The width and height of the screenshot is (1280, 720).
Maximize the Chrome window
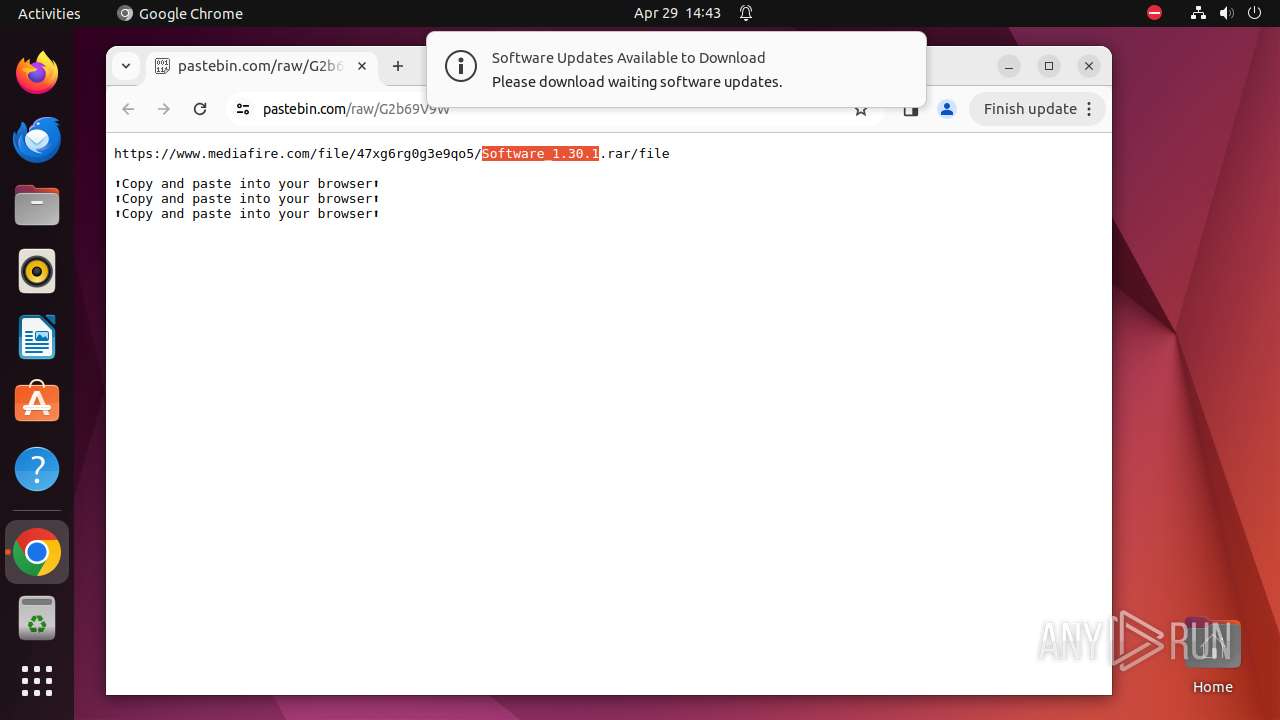pyautogui.click(x=1049, y=66)
